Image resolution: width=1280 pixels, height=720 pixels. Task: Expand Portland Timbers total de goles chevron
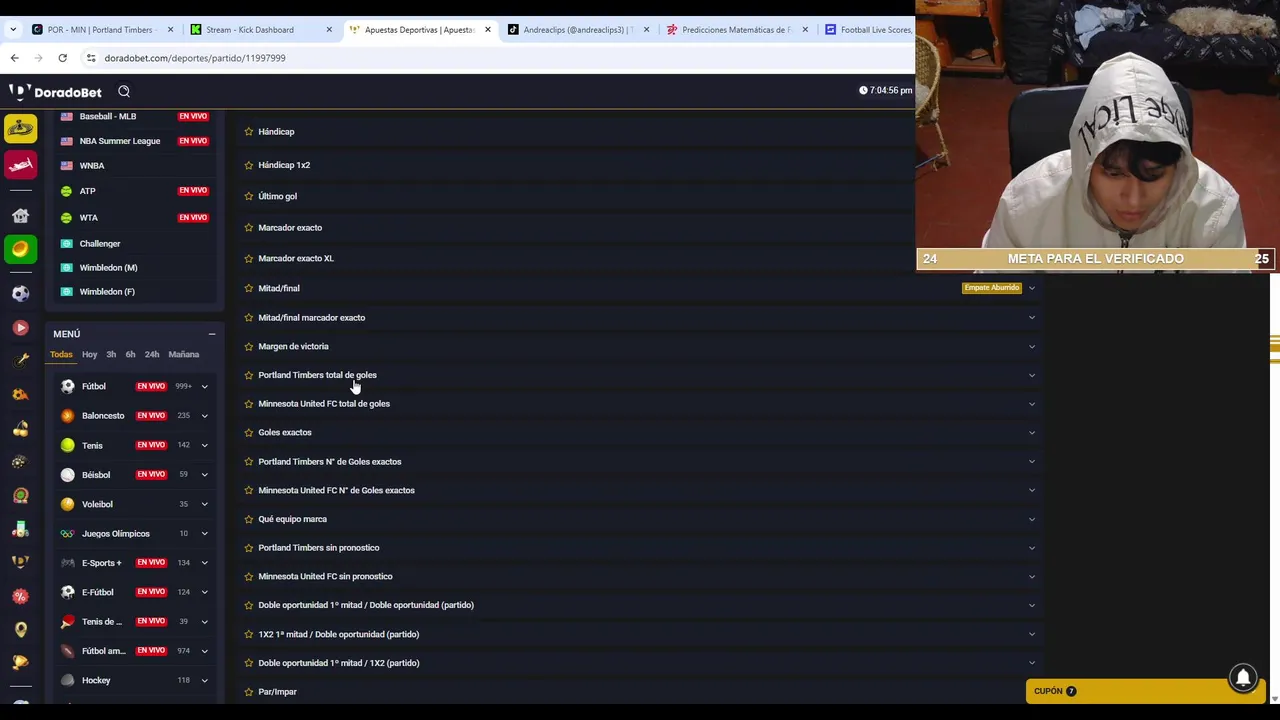(x=1032, y=375)
